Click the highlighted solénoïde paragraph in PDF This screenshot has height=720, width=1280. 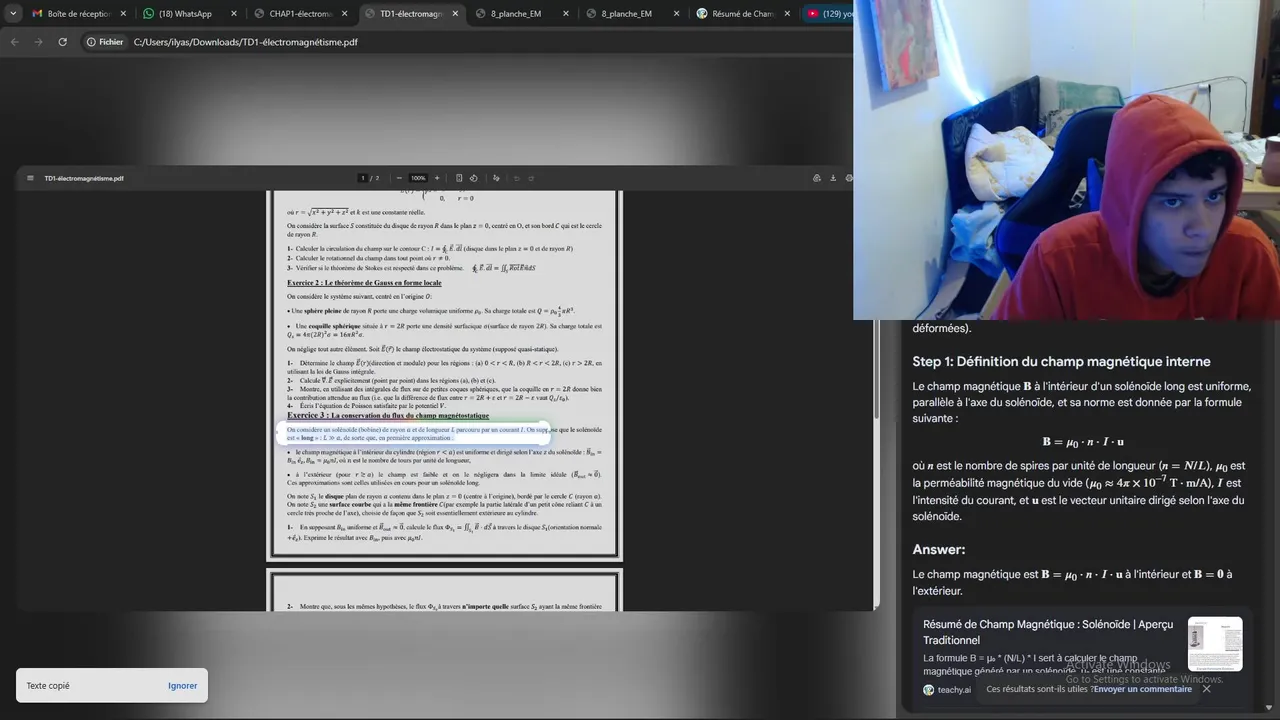[x=444, y=434]
